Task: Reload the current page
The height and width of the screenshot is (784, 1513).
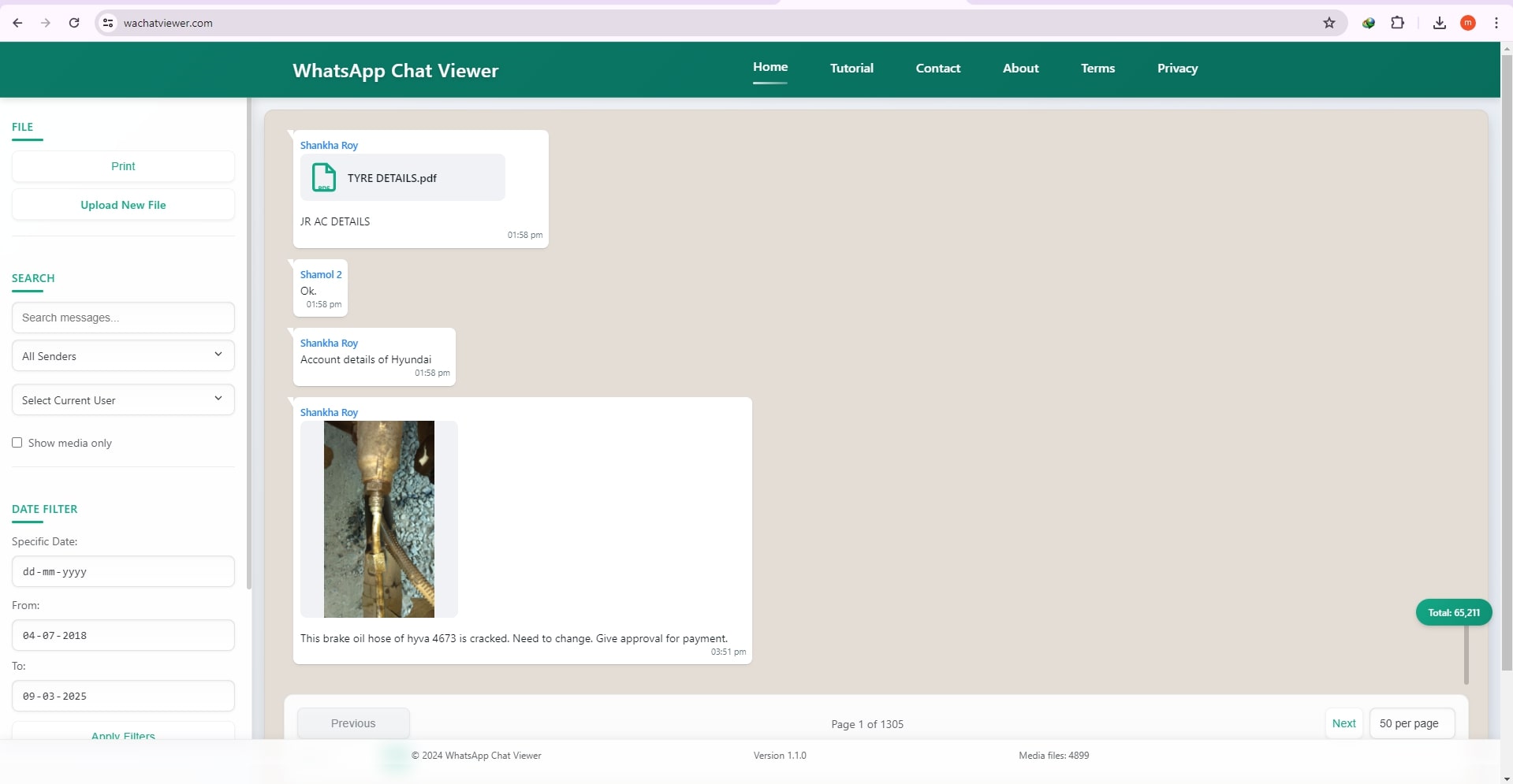Action: click(74, 23)
